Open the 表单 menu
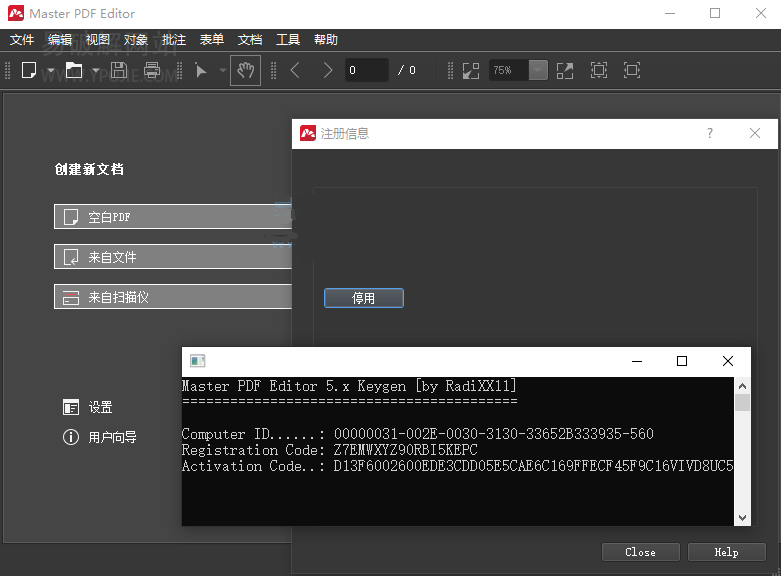The height and width of the screenshot is (576, 781). click(x=212, y=39)
